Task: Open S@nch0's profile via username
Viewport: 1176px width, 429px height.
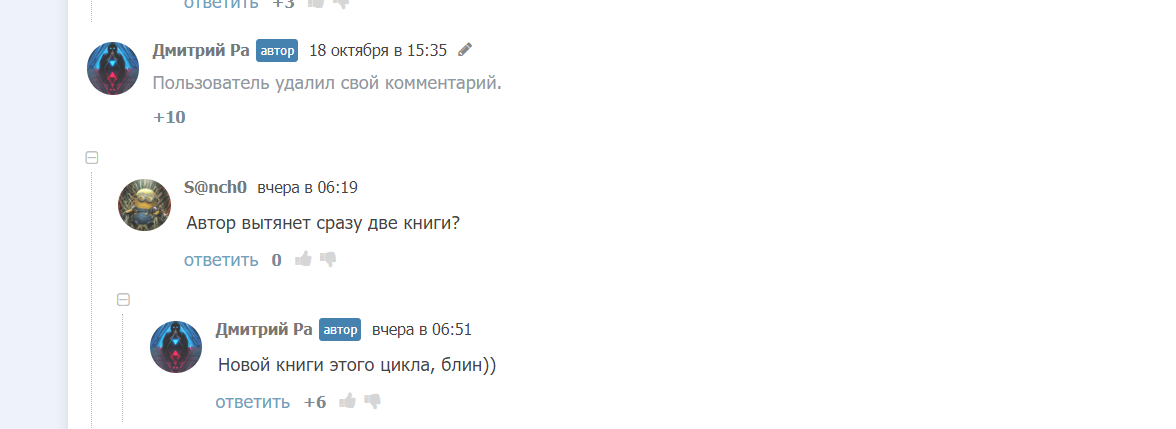Action: 216,187
